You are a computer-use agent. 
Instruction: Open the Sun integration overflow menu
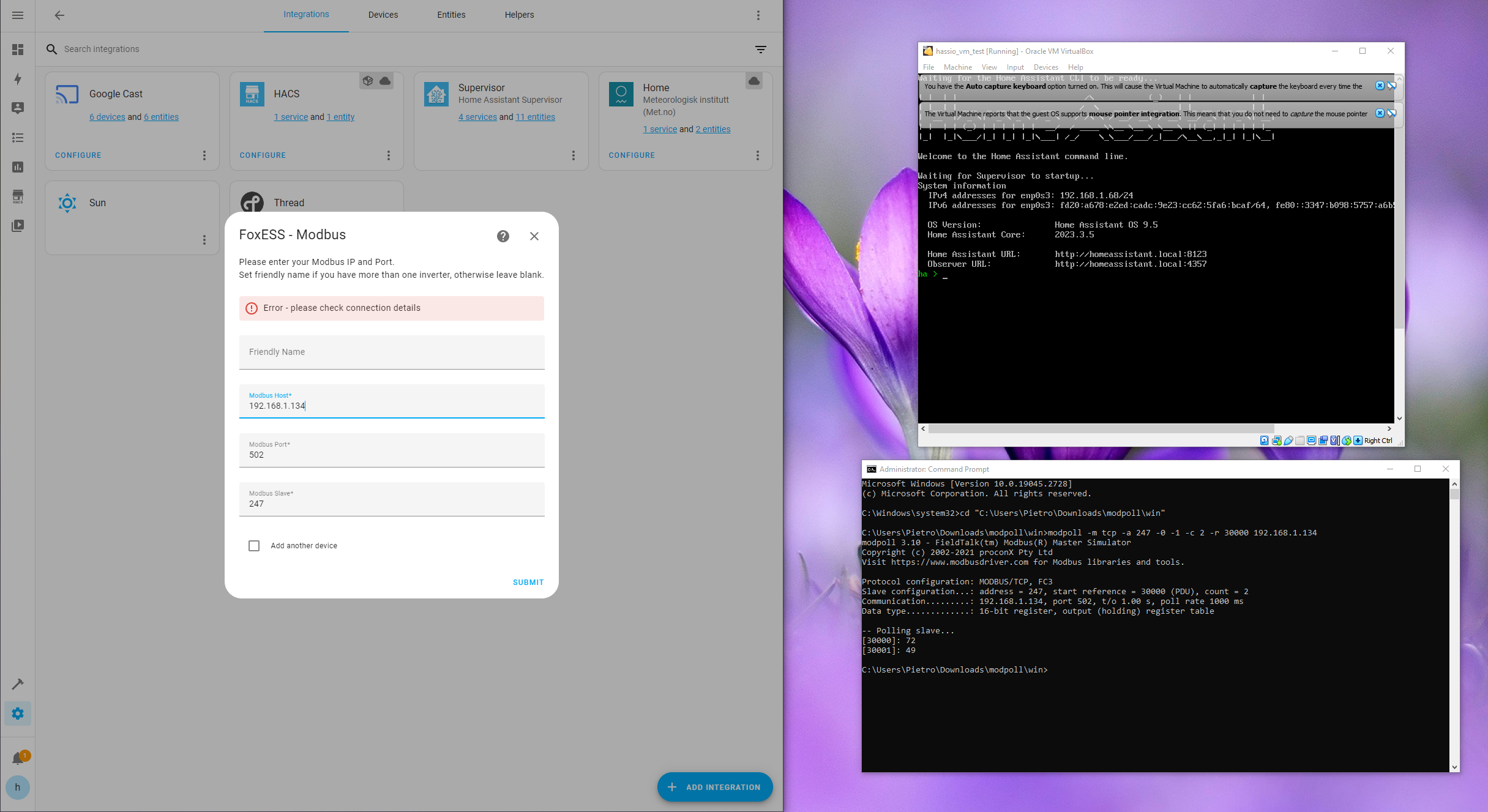tap(204, 240)
